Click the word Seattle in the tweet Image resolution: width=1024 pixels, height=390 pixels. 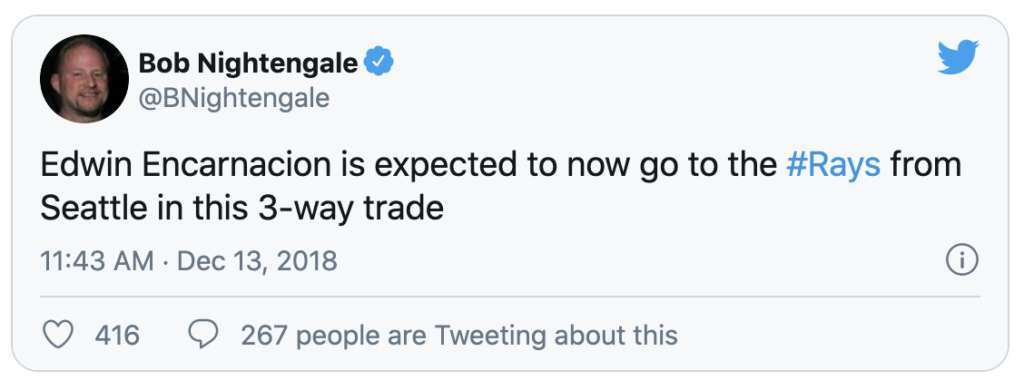(x=86, y=209)
